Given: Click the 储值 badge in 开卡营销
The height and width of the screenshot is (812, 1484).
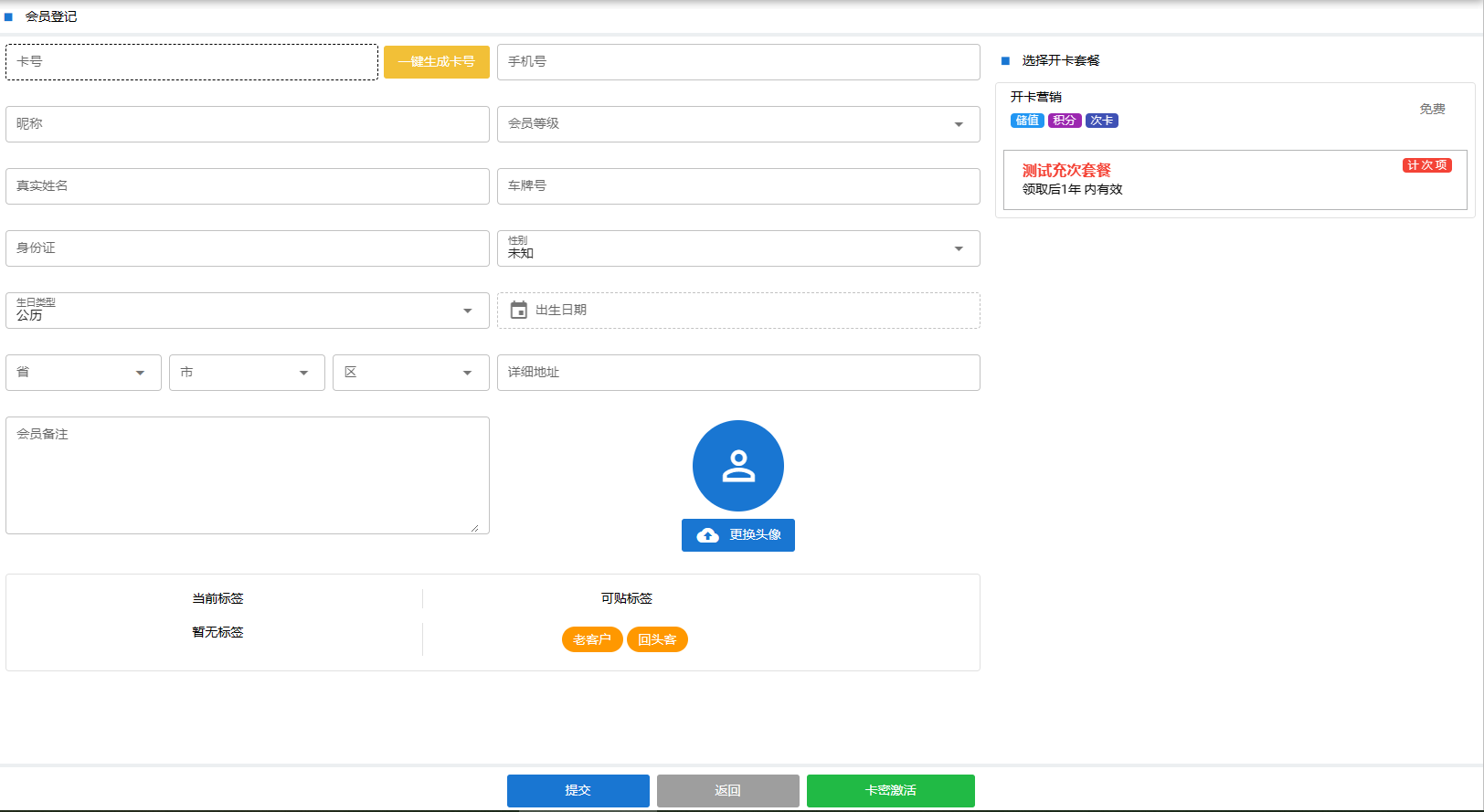Looking at the screenshot, I should [1027, 121].
